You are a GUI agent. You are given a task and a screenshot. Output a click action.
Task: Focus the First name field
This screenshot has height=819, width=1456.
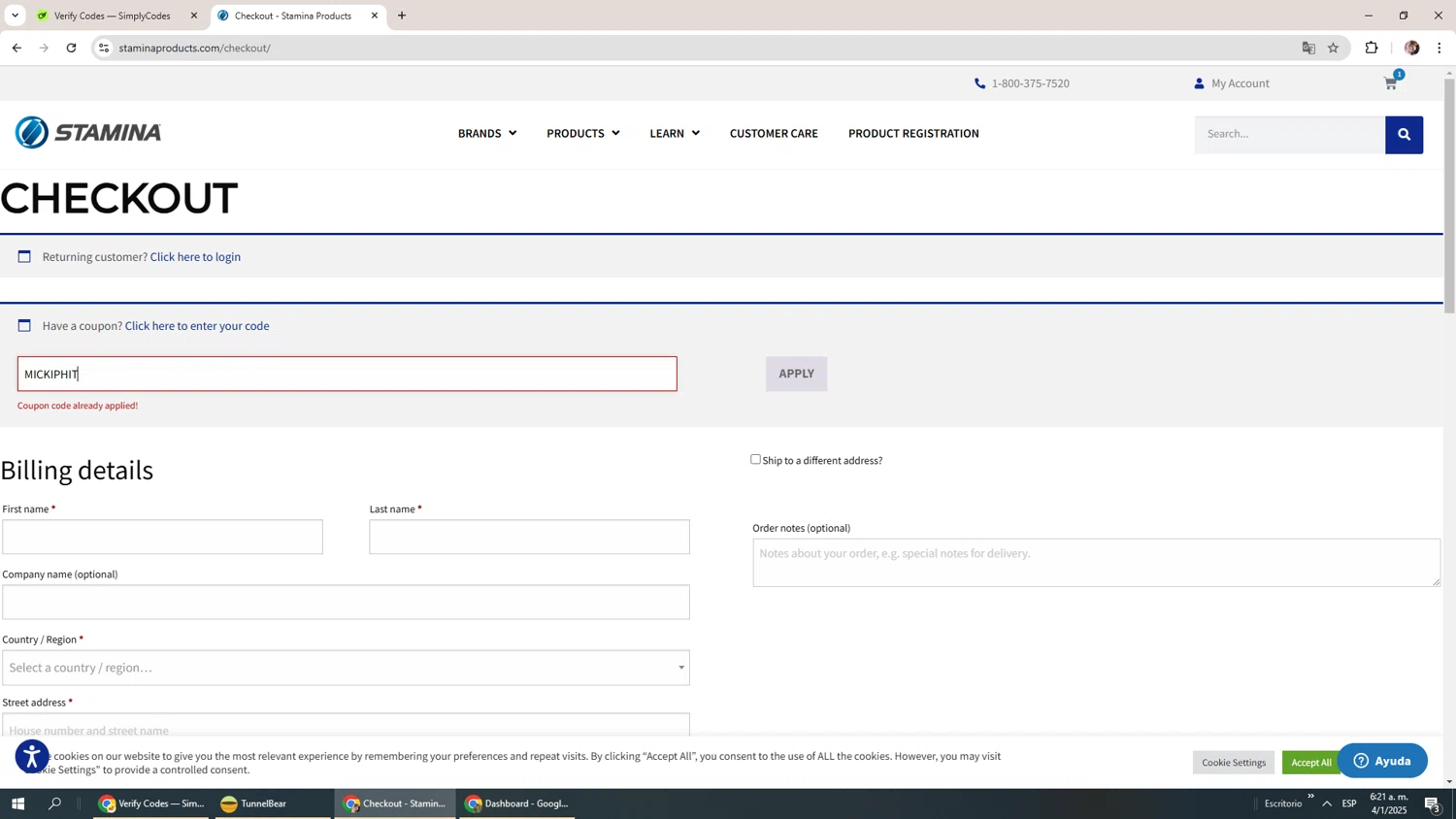[x=162, y=537]
